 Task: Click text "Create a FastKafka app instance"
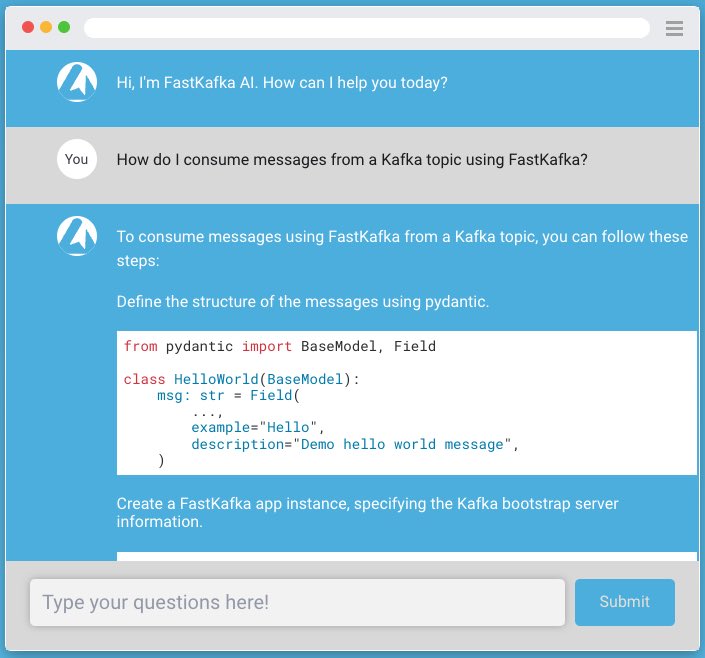point(232,503)
